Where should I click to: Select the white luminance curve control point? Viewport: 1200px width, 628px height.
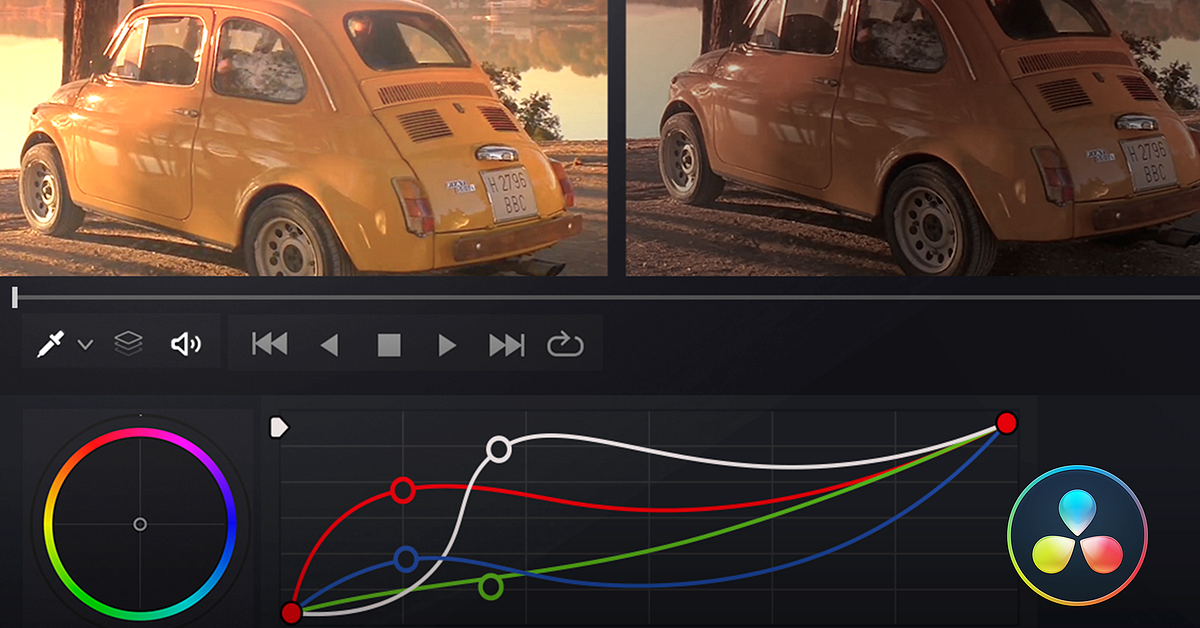[x=500, y=449]
